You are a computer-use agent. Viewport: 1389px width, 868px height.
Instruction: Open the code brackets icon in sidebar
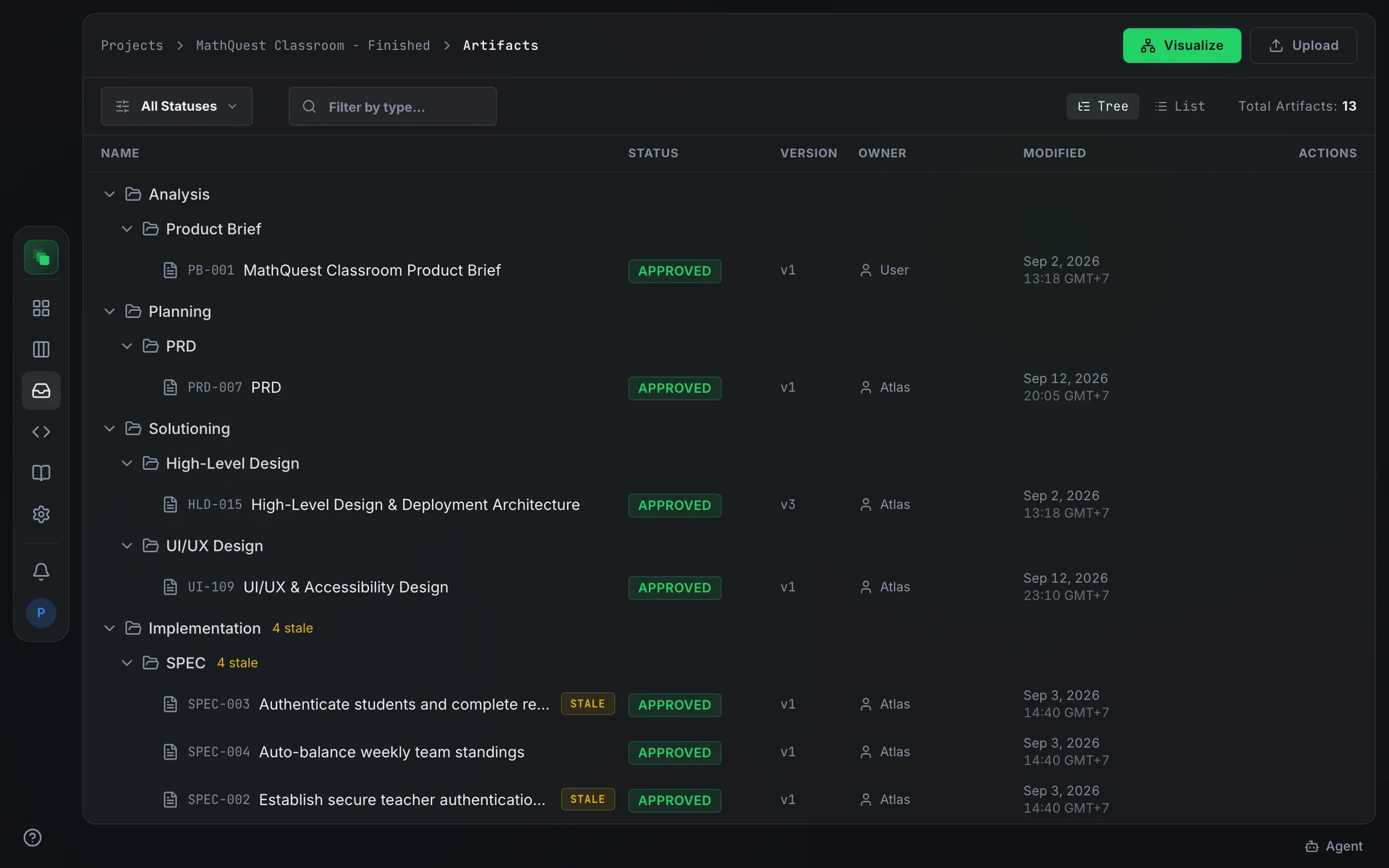[x=41, y=432]
